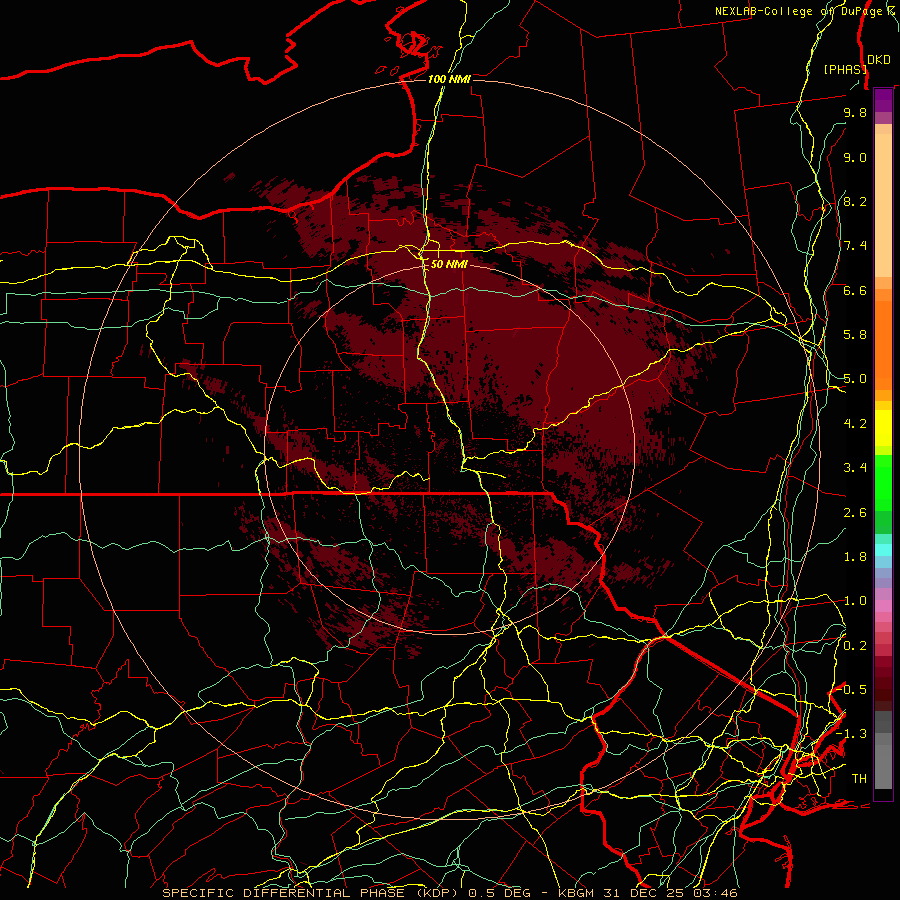Click the 1.0 scale value
The width and height of the screenshot is (900, 900).
[855, 601]
